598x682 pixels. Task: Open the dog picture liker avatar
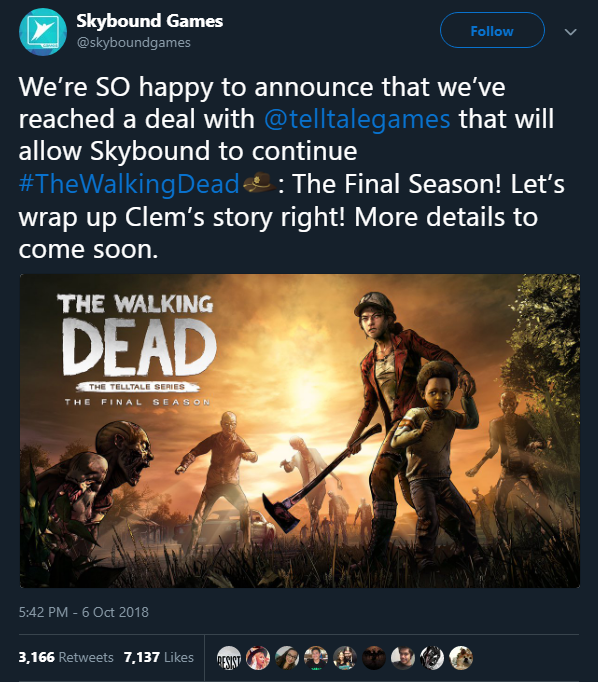click(461, 658)
